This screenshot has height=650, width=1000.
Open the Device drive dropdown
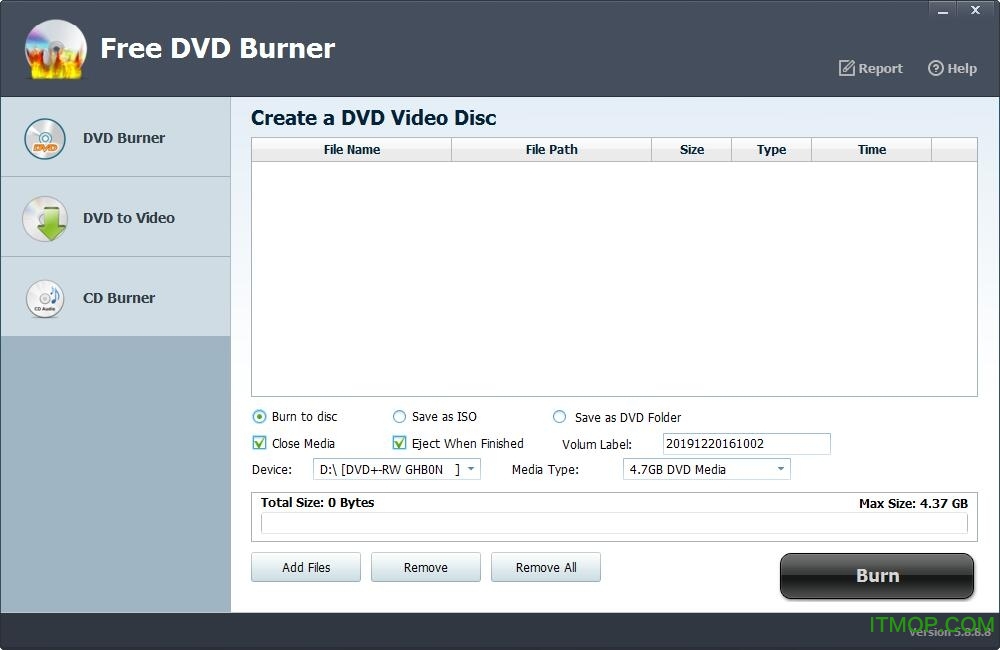(397, 469)
